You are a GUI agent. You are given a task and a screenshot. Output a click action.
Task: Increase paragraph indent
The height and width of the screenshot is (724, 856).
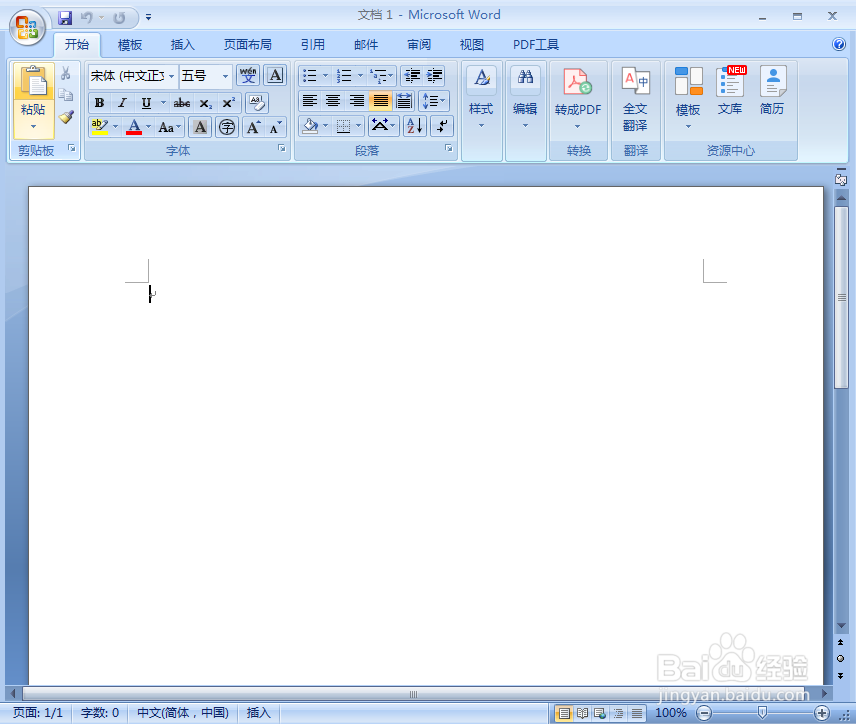click(435, 75)
